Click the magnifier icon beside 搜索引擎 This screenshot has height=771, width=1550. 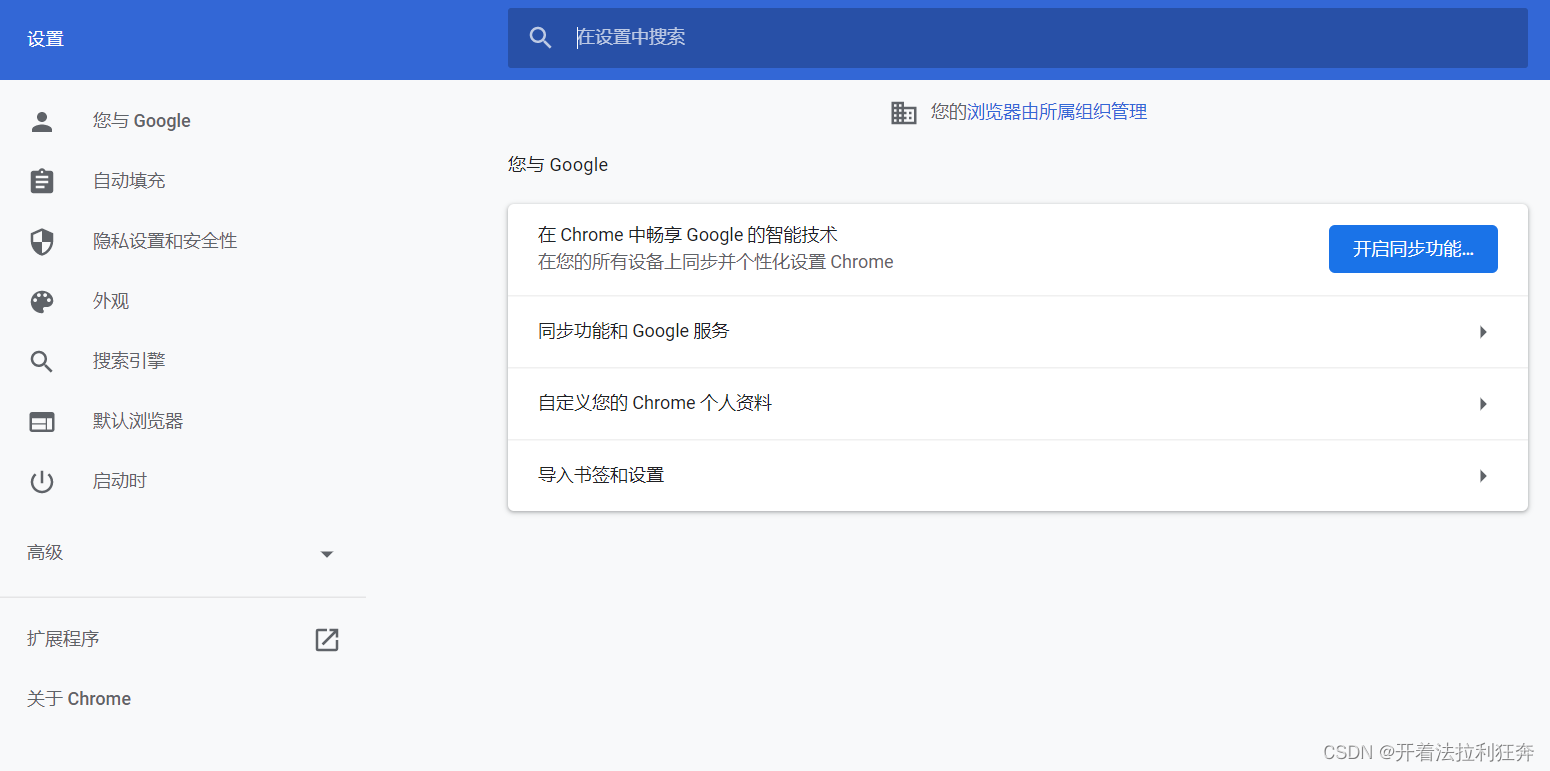click(42, 362)
